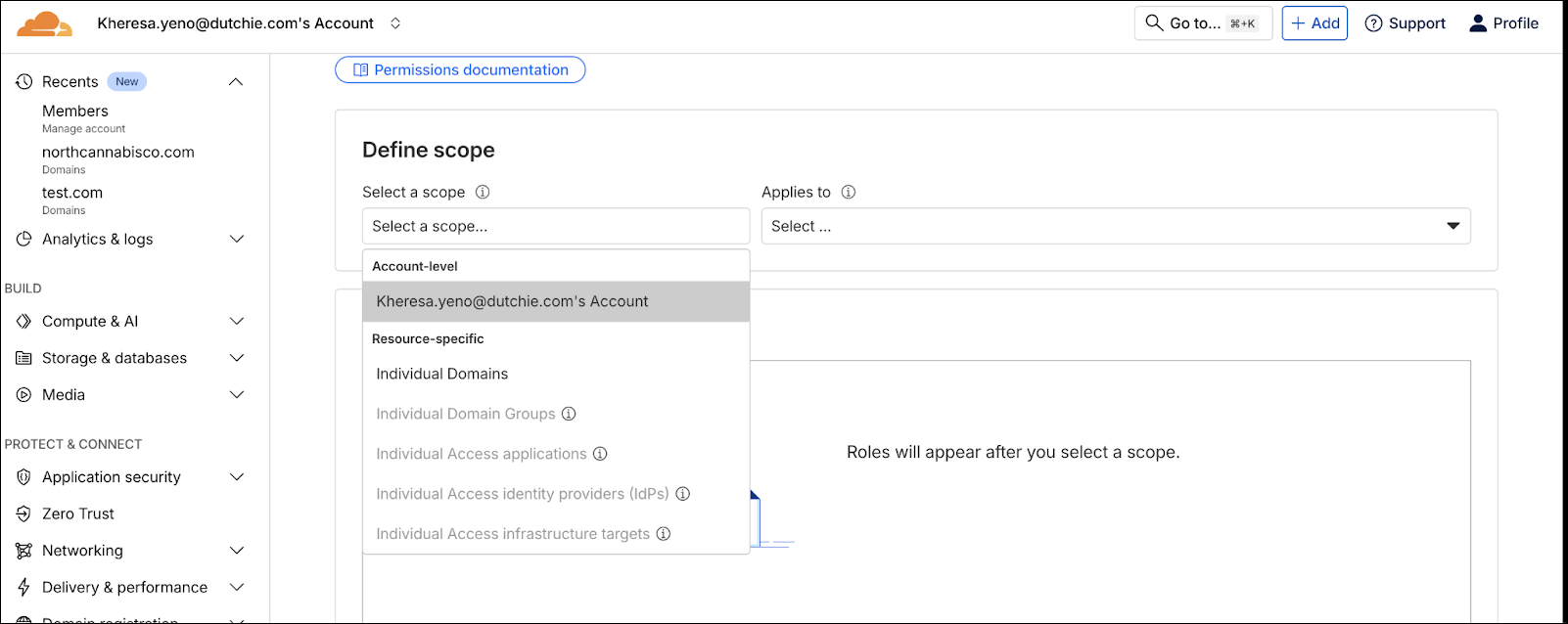This screenshot has height=624, width=1568.
Task: Open northcannabisco.com domain
Action: [x=118, y=153]
